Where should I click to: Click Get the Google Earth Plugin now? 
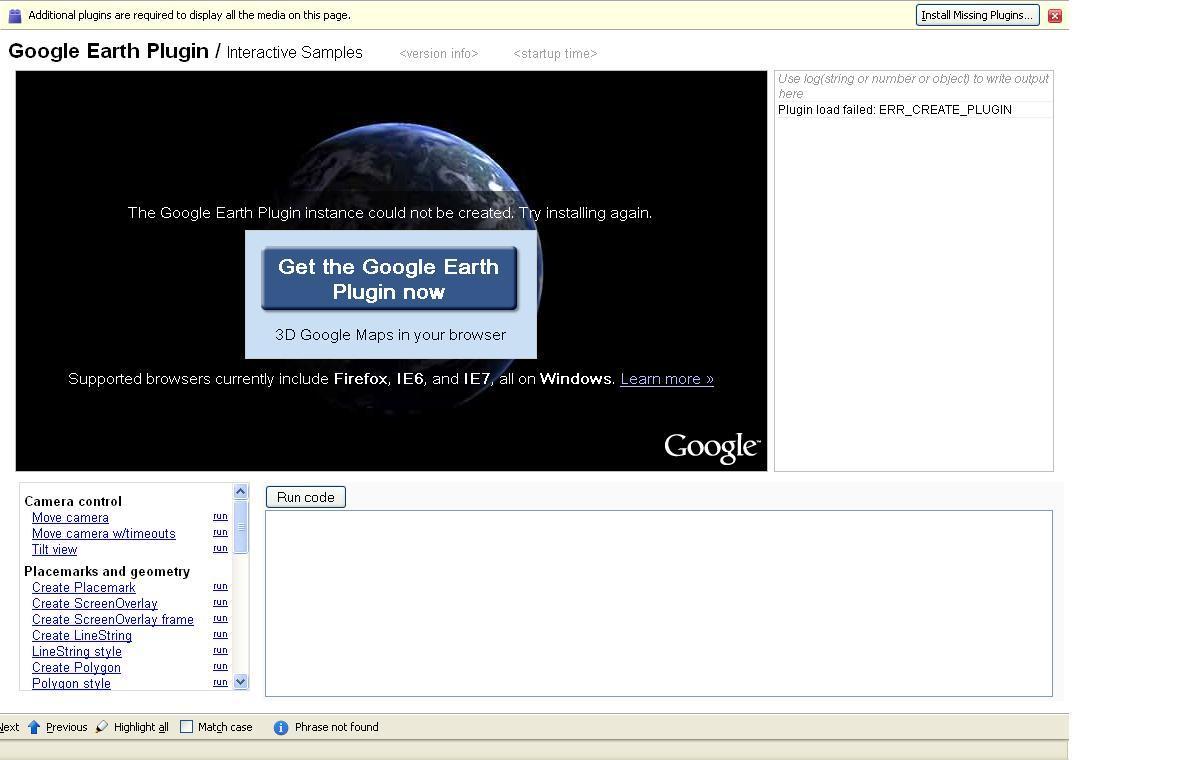point(389,279)
